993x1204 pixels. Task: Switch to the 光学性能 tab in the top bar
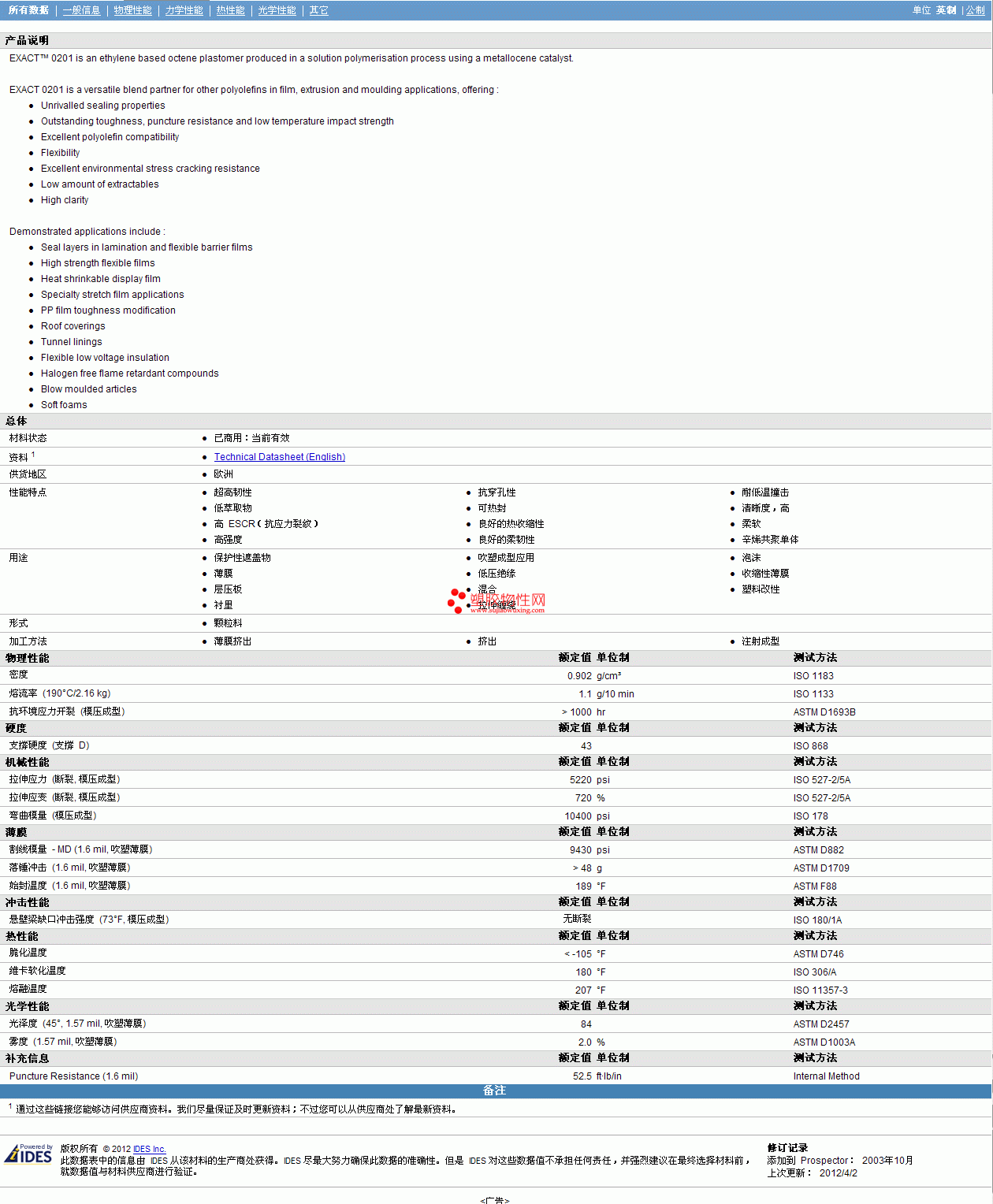click(x=277, y=10)
